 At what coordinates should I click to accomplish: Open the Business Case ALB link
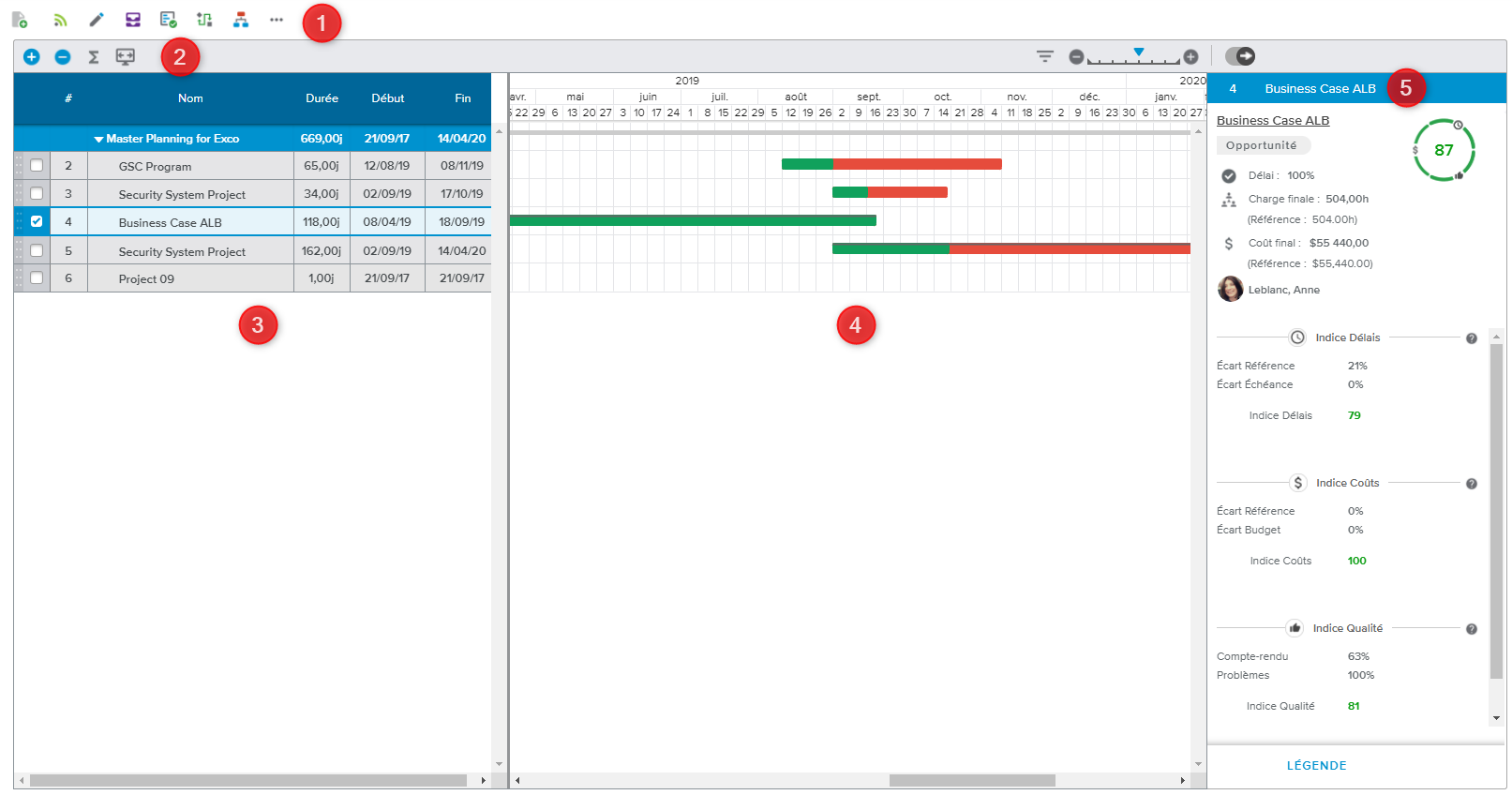tap(1272, 121)
